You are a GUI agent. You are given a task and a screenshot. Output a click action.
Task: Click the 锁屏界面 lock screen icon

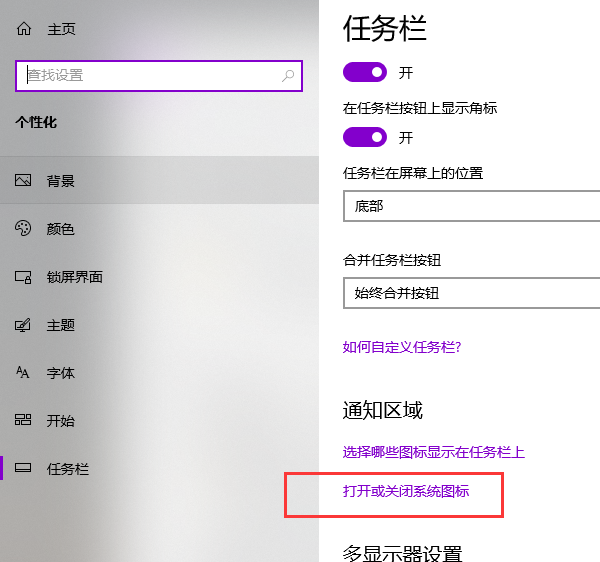click(23, 277)
